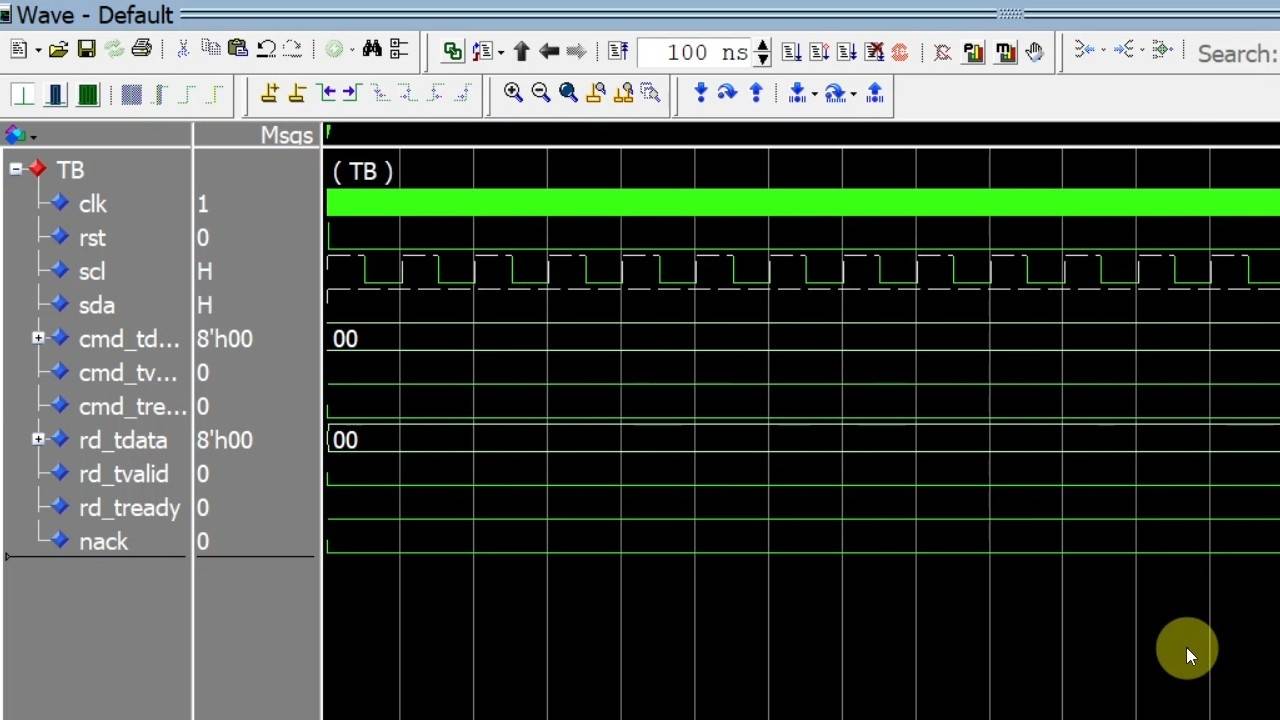Click the Zoom in on Active Cursor icon

click(x=596, y=93)
